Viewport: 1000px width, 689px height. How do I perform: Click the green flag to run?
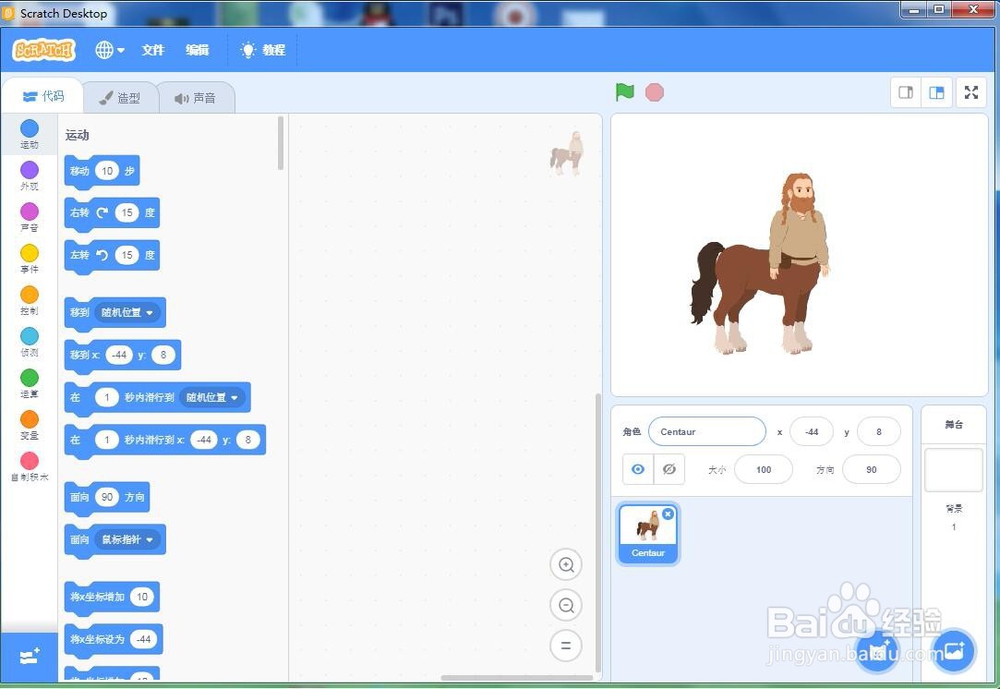pos(625,93)
